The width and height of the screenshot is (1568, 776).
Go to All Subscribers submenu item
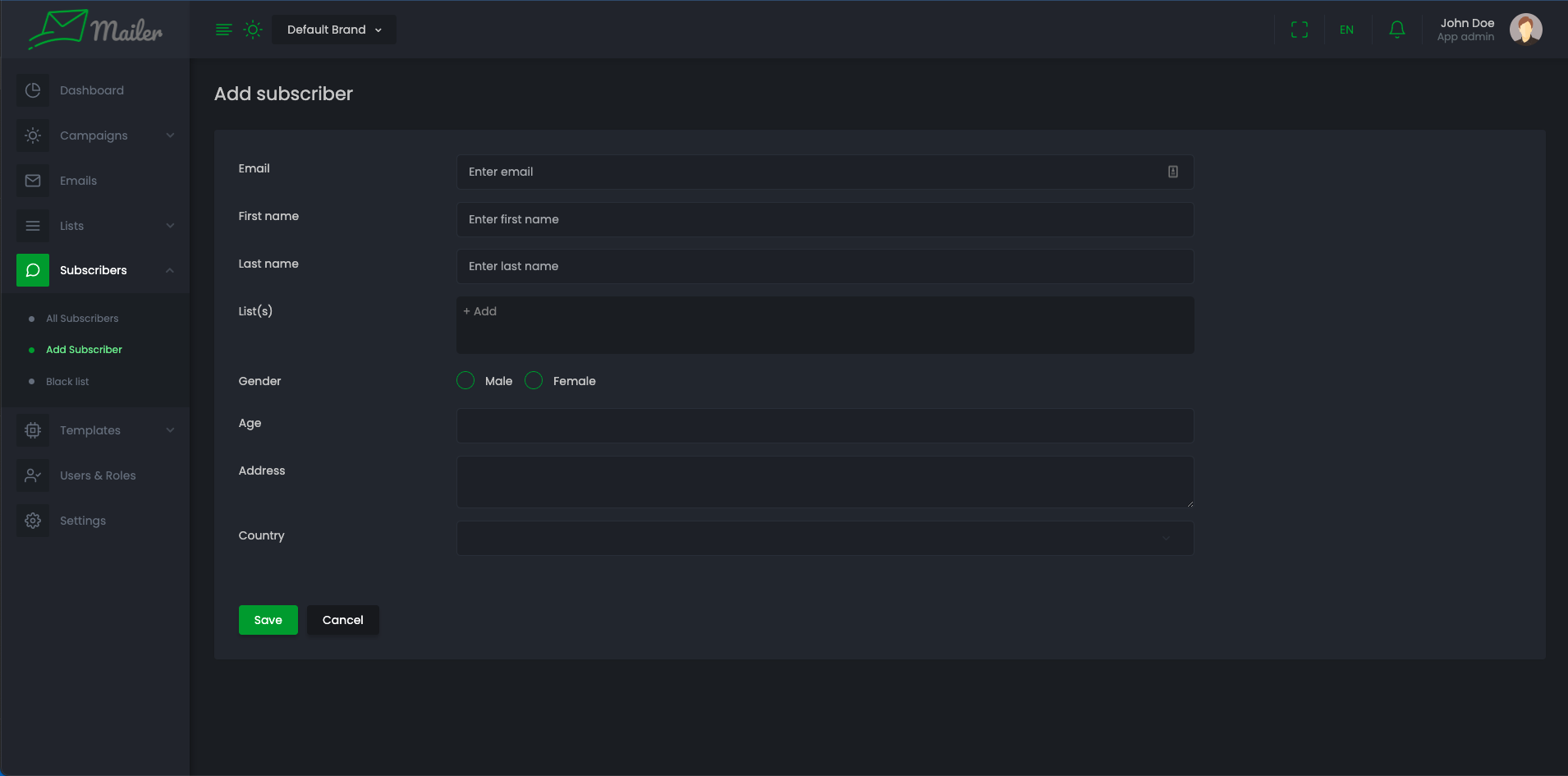(82, 319)
